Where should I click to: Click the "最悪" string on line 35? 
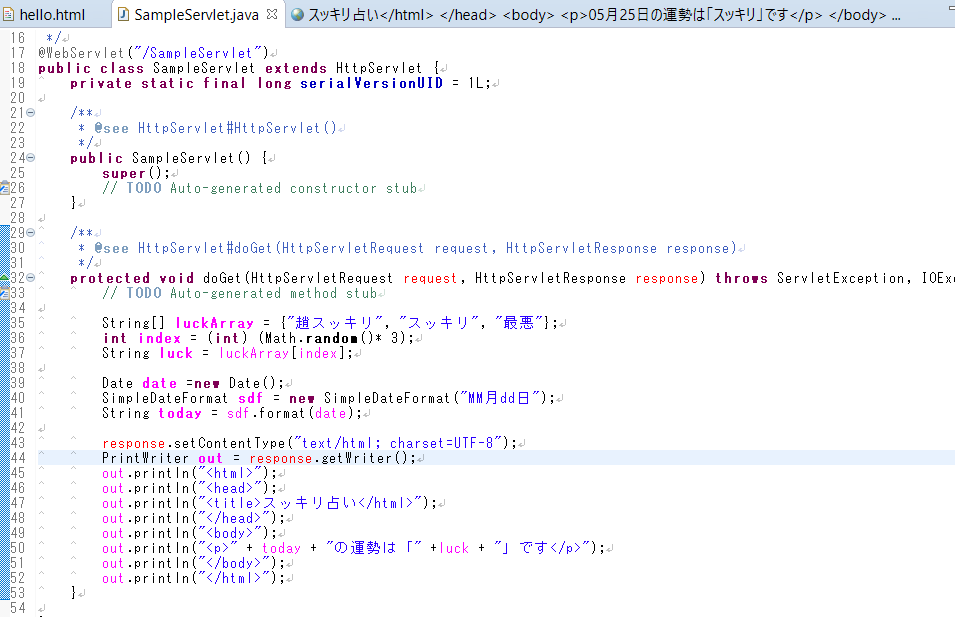point(519,323)
